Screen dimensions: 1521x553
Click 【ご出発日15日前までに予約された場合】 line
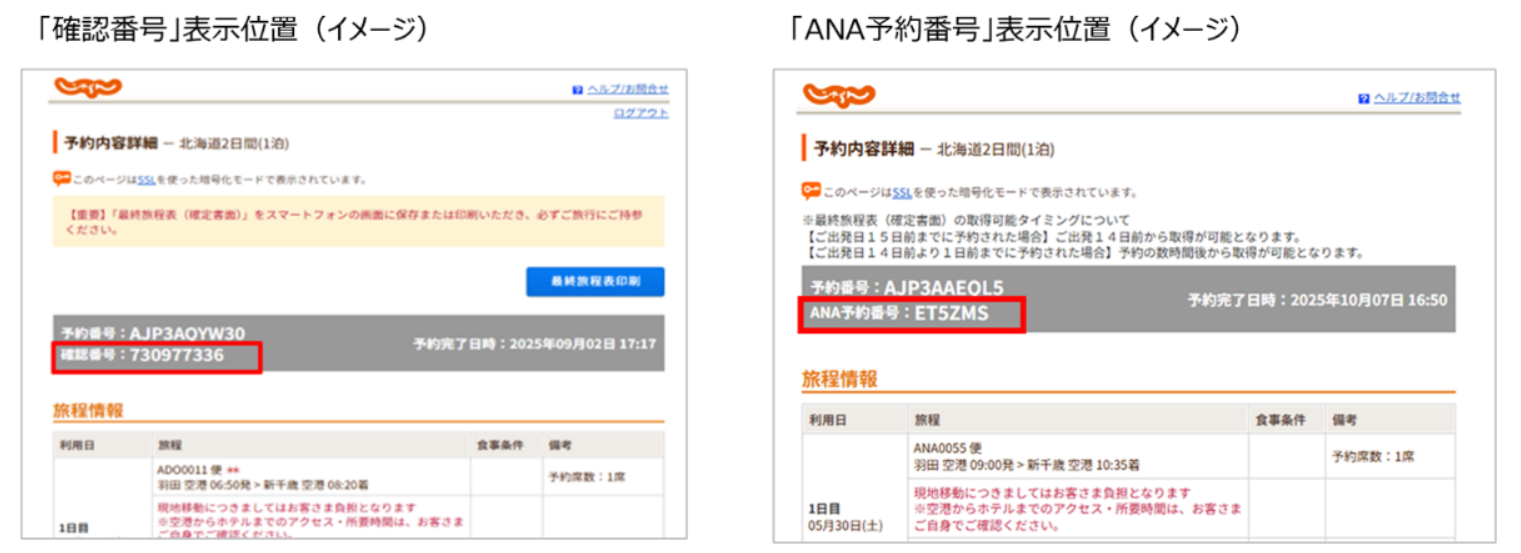pyautogui.click(x=1053, y=237)
